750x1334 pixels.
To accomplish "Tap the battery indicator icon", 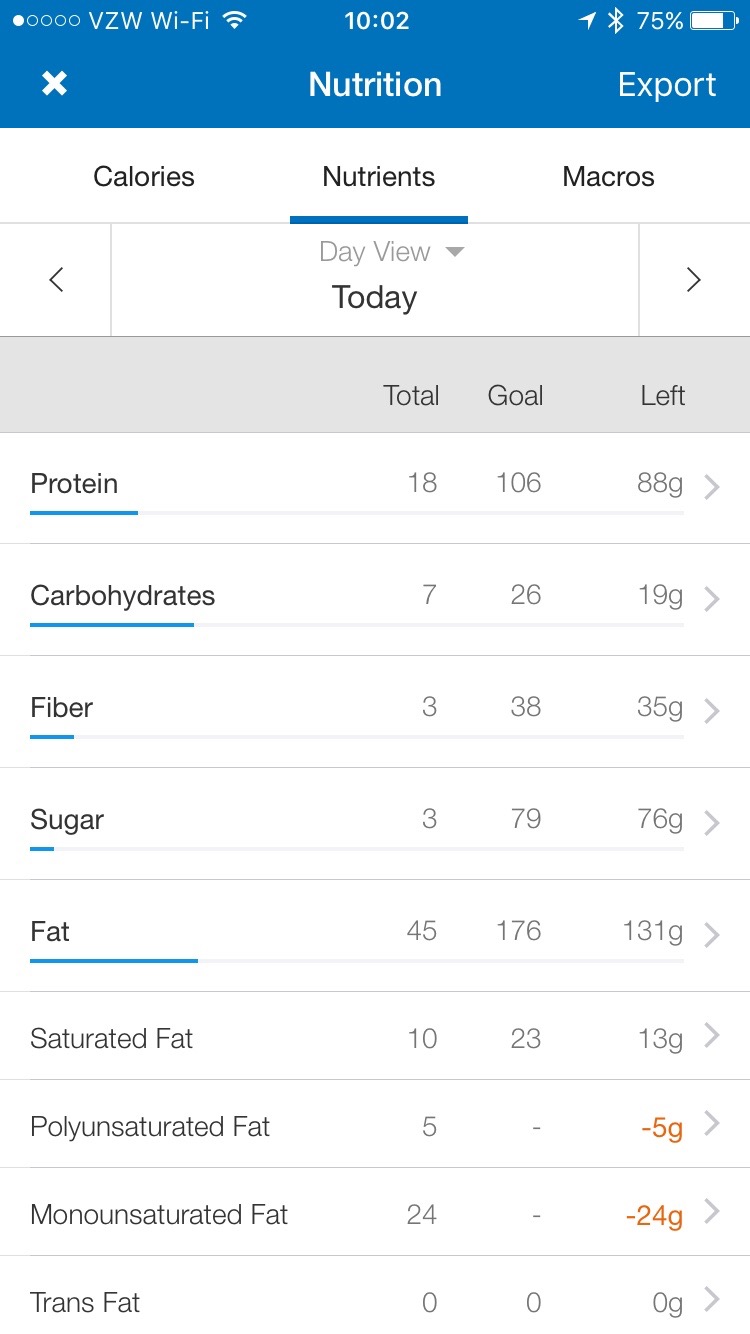I will [x=714, y=21].
